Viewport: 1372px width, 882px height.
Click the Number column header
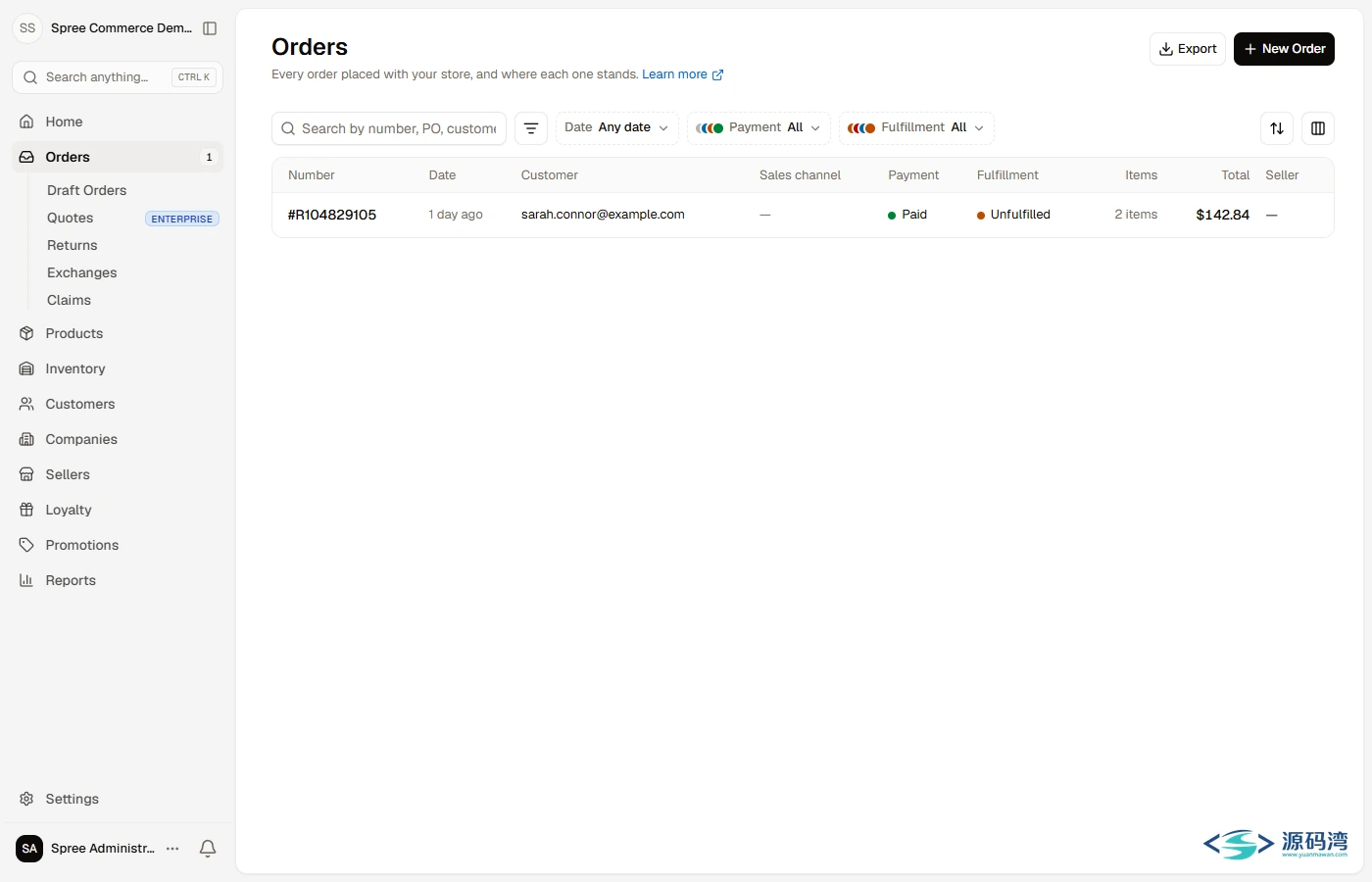point(312,175)
